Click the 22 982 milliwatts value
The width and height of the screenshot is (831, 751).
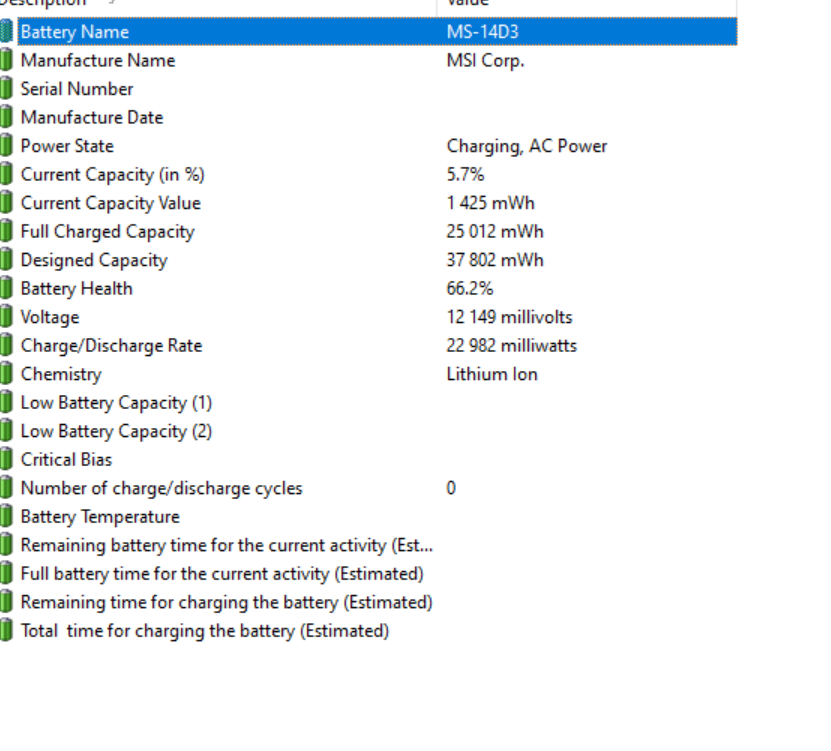511,346
